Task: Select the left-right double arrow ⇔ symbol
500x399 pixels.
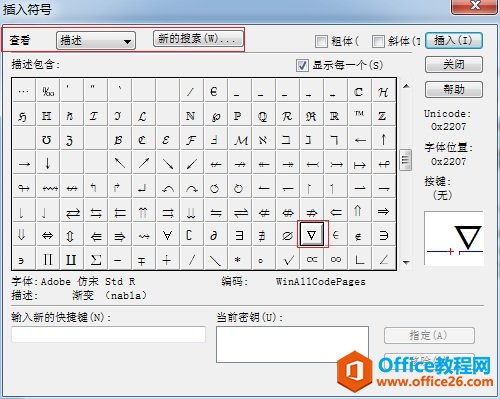Action: coord(48,235)
